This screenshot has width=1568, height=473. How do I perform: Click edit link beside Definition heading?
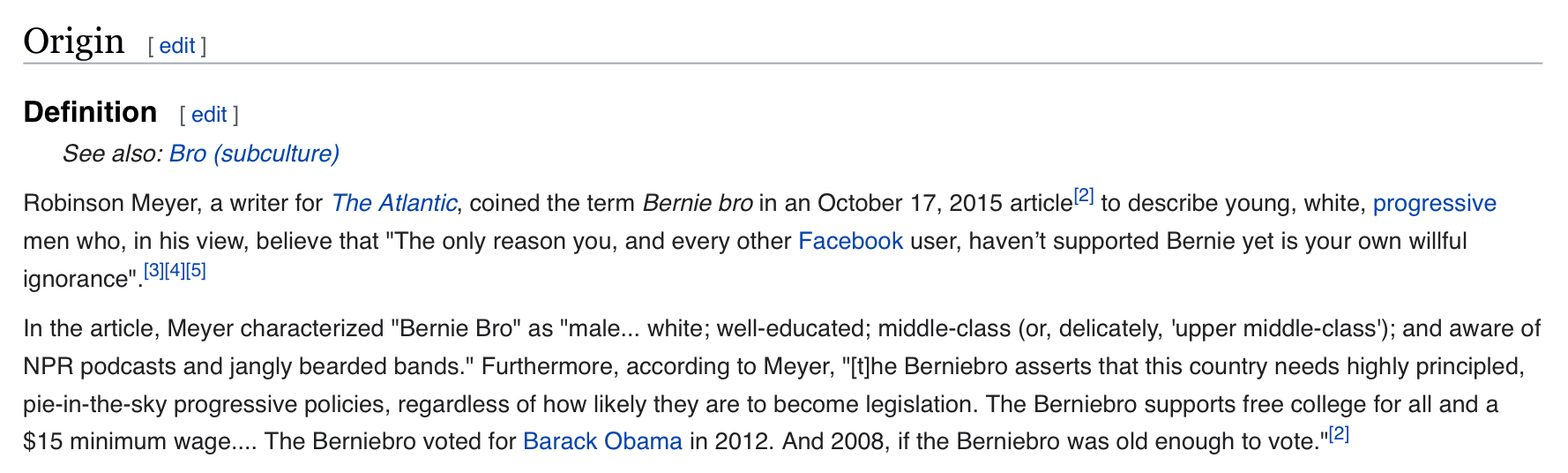pos(209,115)
